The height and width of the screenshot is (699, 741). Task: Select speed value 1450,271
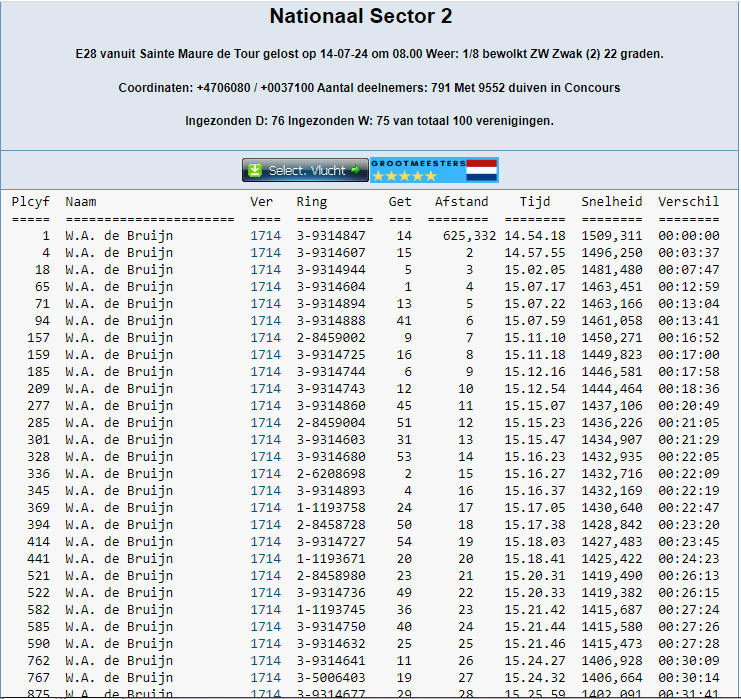[612, 337]
